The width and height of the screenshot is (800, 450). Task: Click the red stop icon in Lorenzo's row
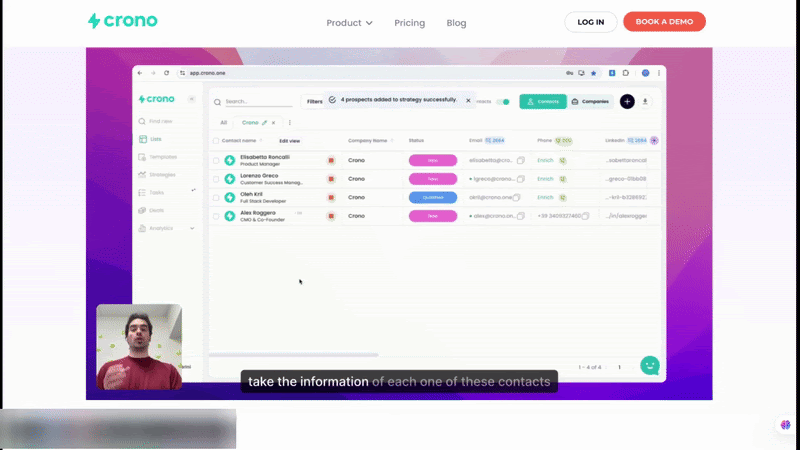pos(331,179)
